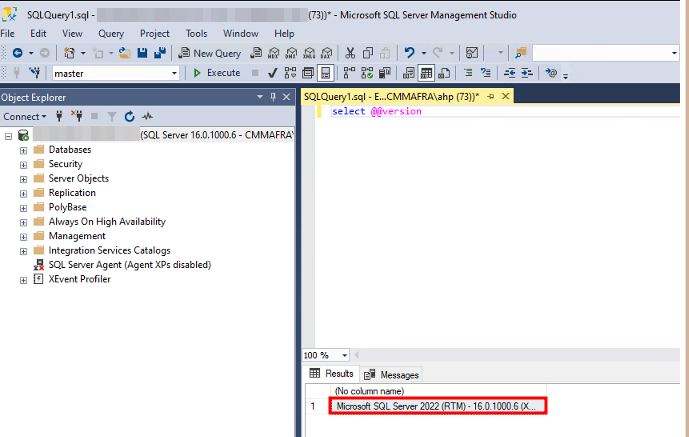Open the Query menu
The width and height of the screenshot is (689, 437).
coord(110,33)
